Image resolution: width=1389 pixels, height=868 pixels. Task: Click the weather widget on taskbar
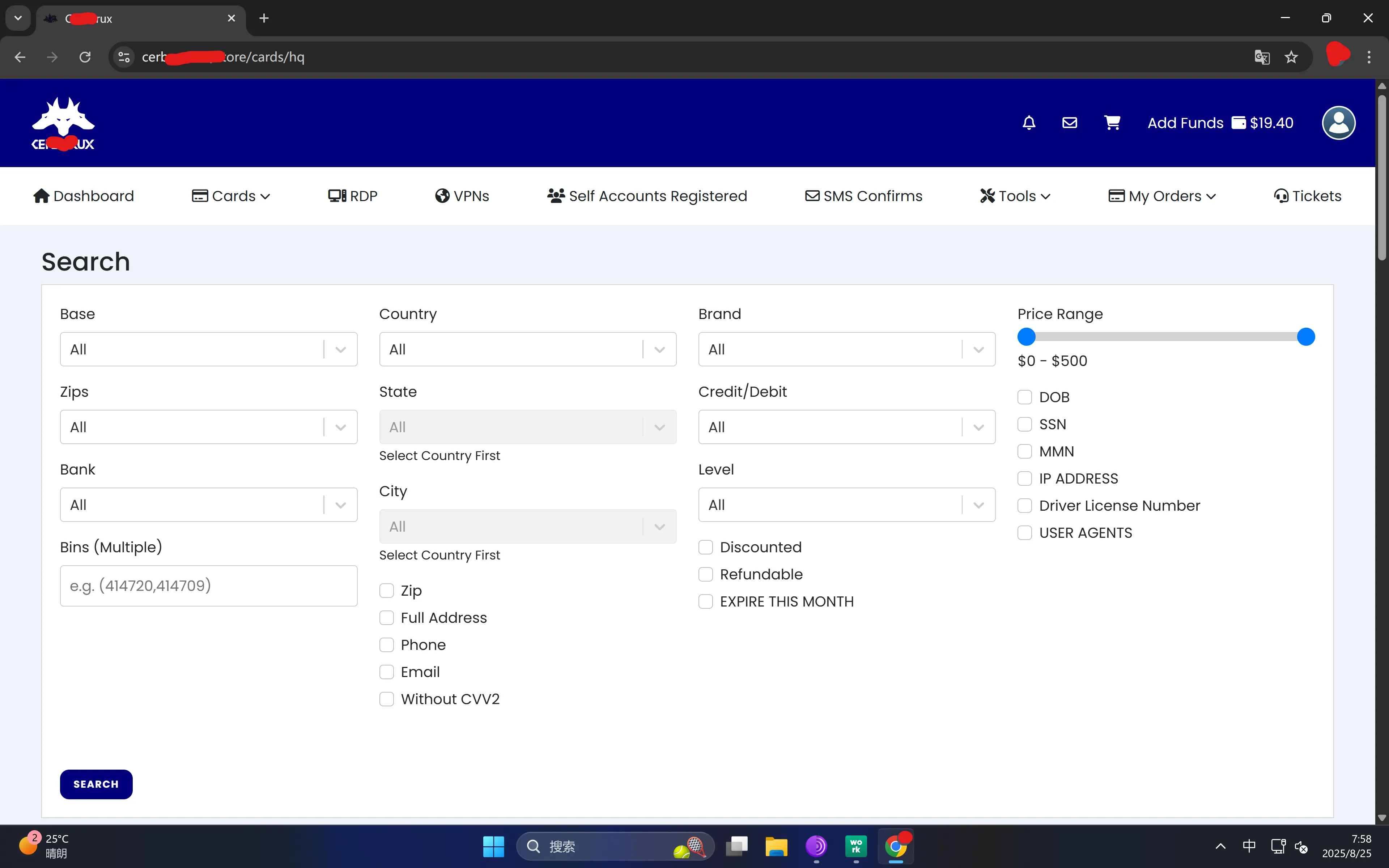click(44, 846)
